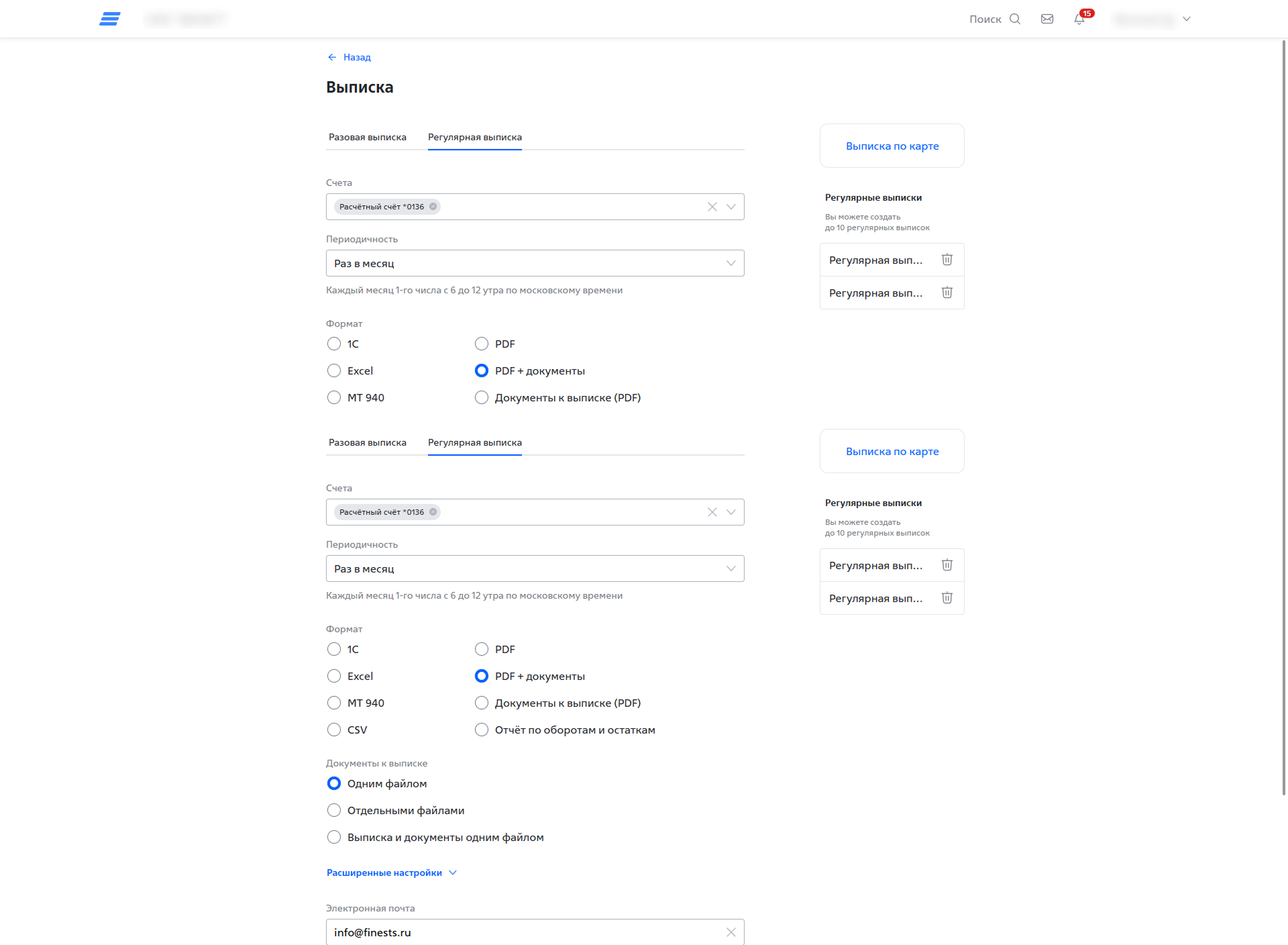
Task: Open notifications bell with 15 badge
Action: click(x=1079, y=19)
